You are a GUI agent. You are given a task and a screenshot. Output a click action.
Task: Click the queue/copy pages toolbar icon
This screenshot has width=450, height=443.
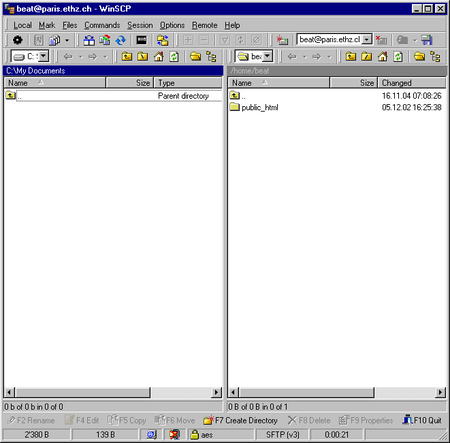[55, 40]
